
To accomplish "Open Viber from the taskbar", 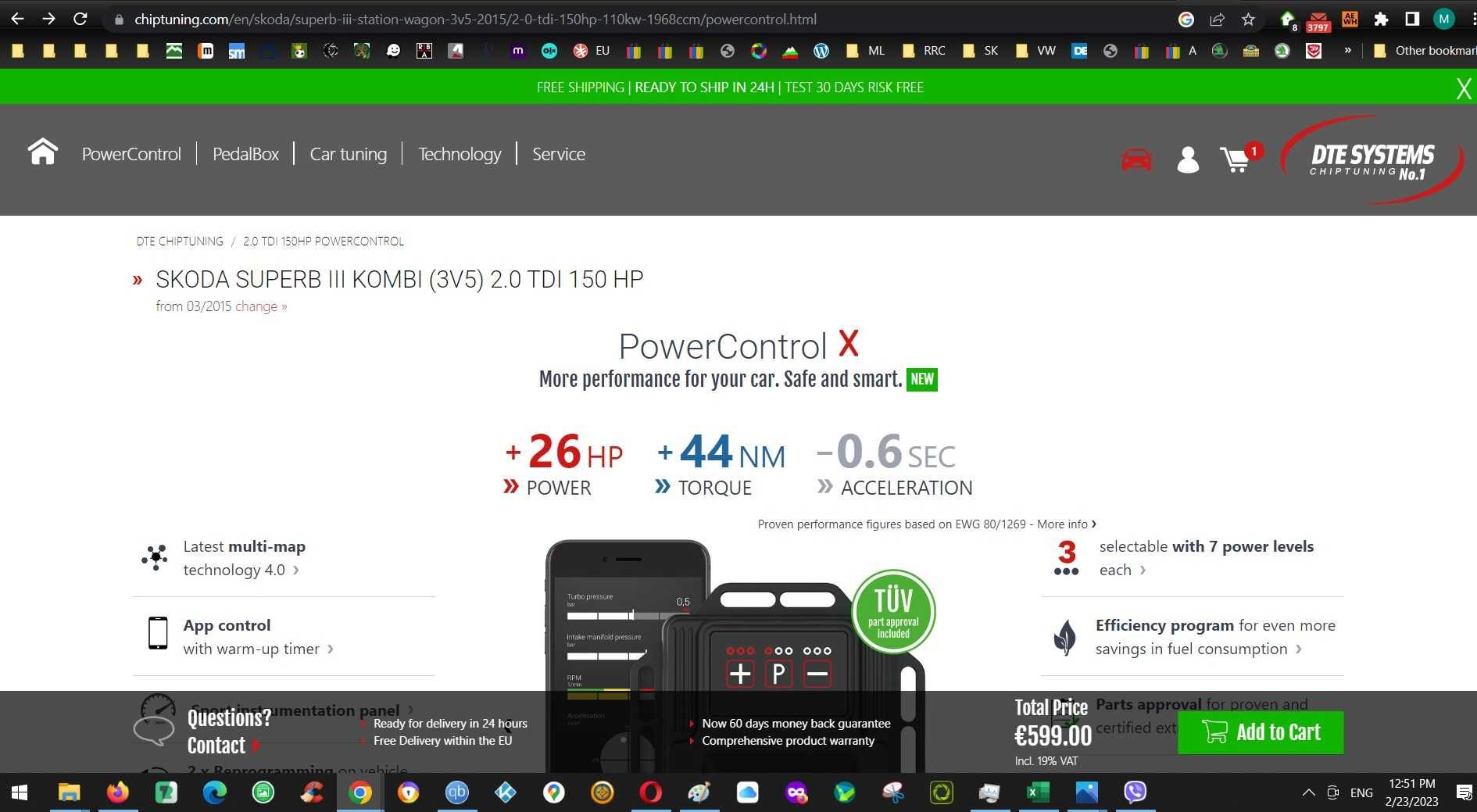I will [x=1135, y=793].
